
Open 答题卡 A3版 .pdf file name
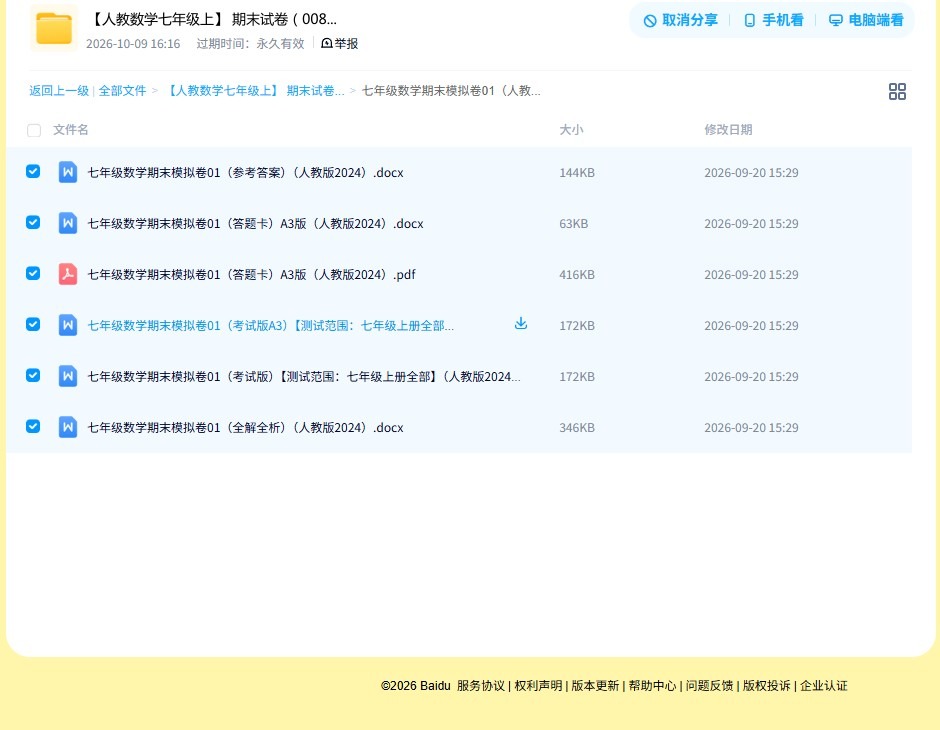pos(251,274)
